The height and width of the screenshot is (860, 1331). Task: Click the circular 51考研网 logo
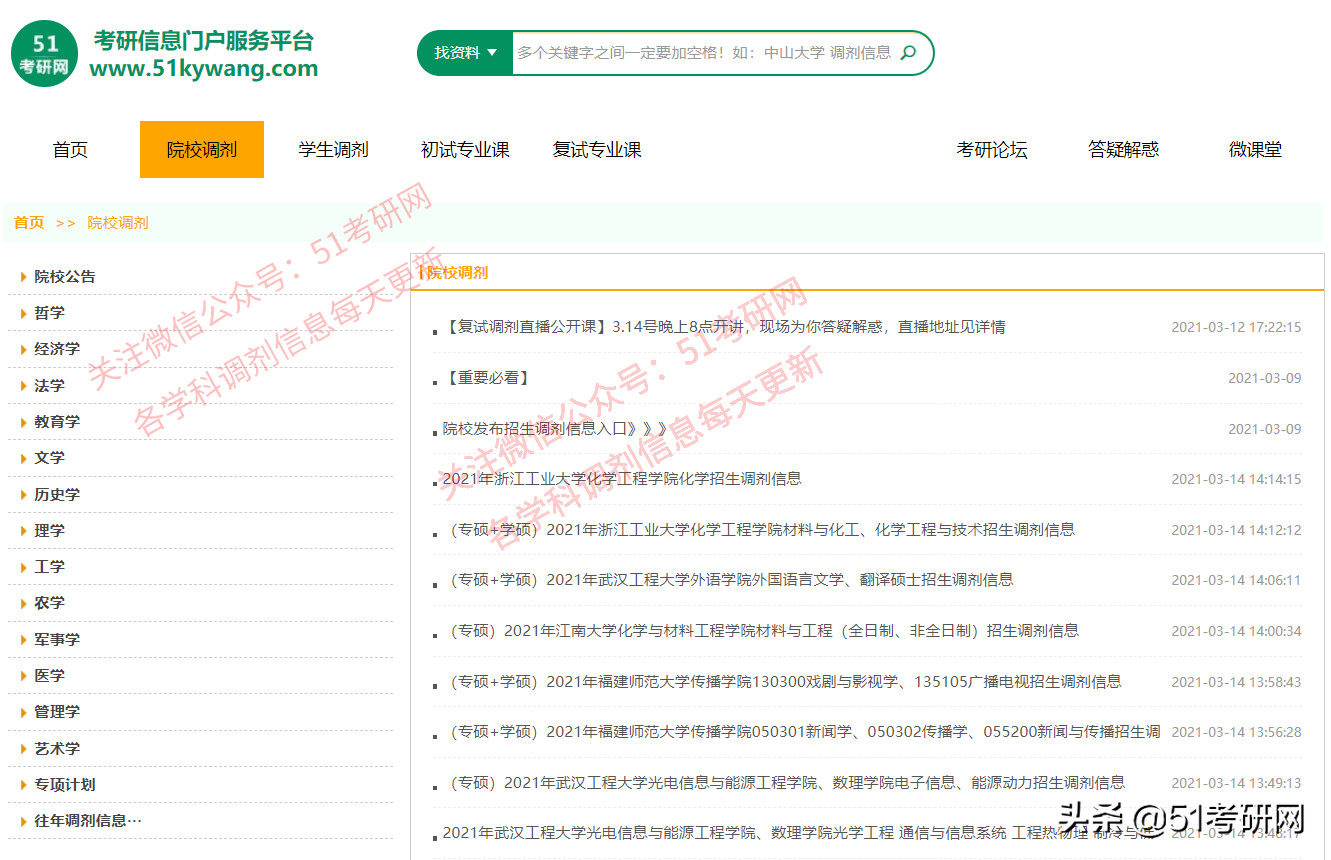pos(44,52)
